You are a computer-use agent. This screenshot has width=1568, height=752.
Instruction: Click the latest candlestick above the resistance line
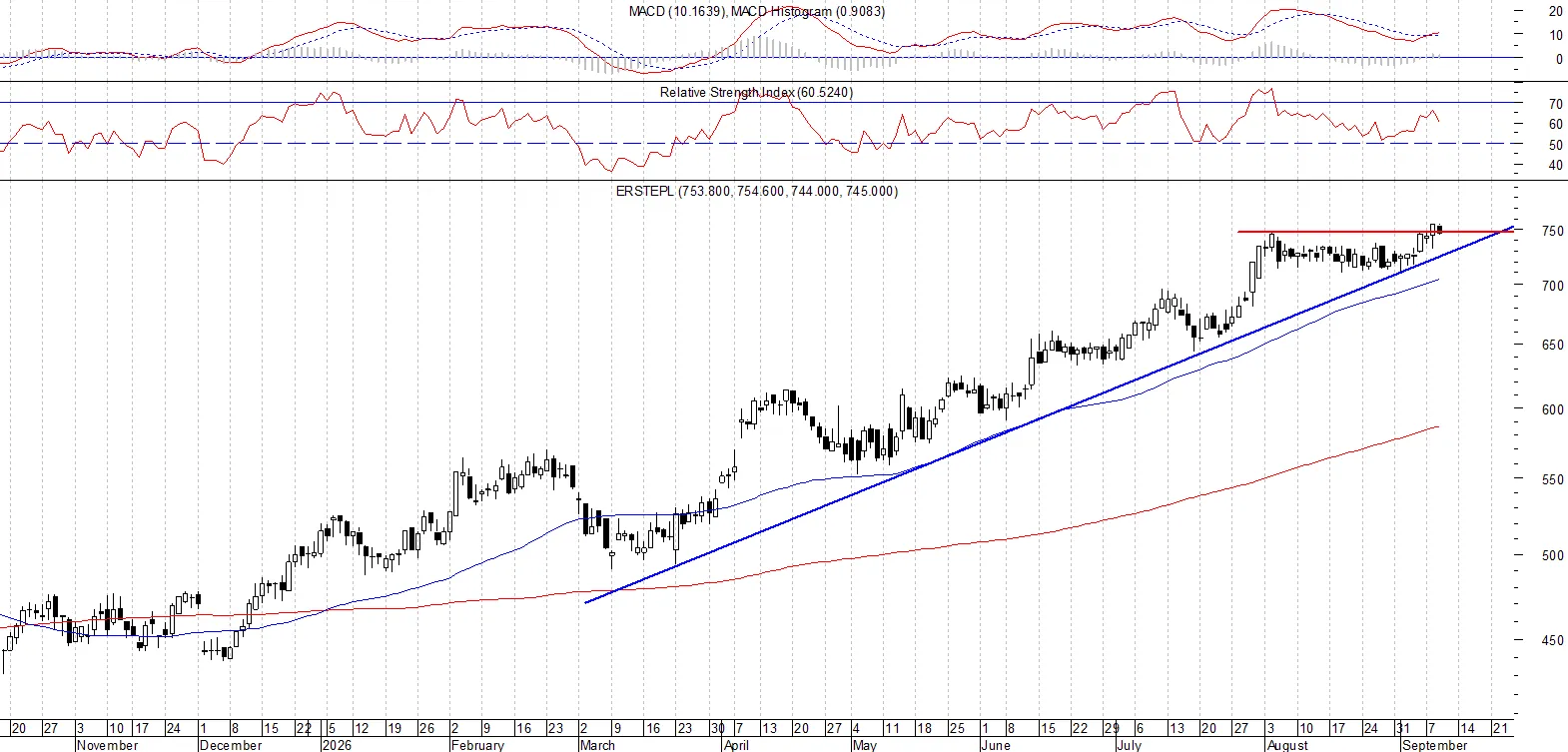(1439, 229)
